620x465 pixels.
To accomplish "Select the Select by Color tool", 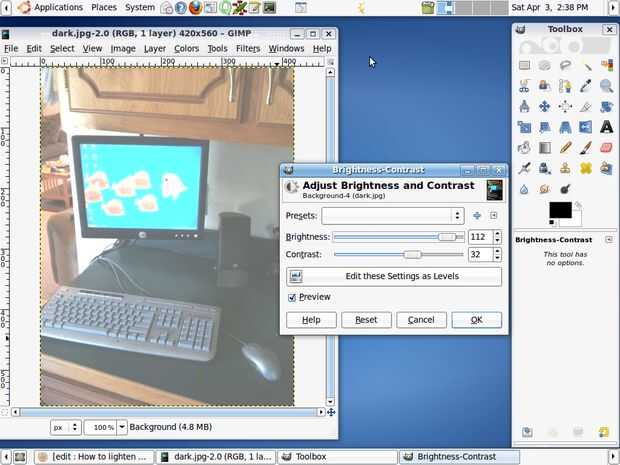I will (607, 65).
